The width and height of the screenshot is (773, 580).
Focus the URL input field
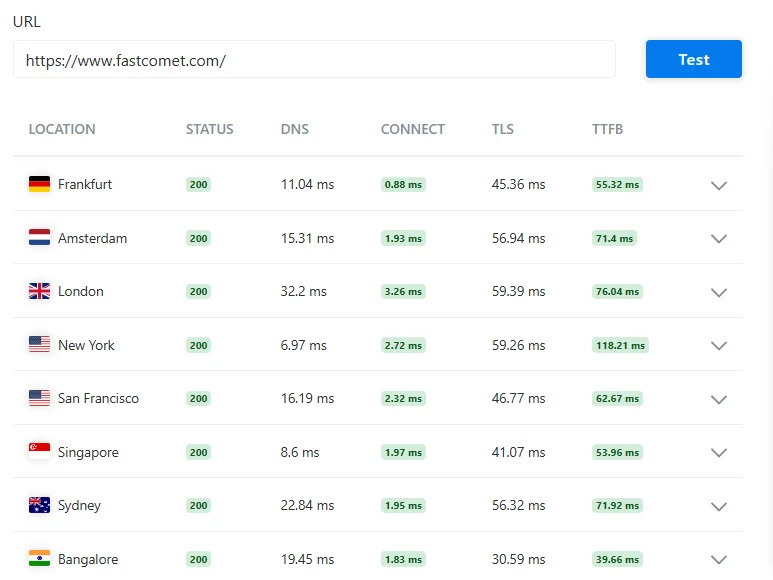315,60
